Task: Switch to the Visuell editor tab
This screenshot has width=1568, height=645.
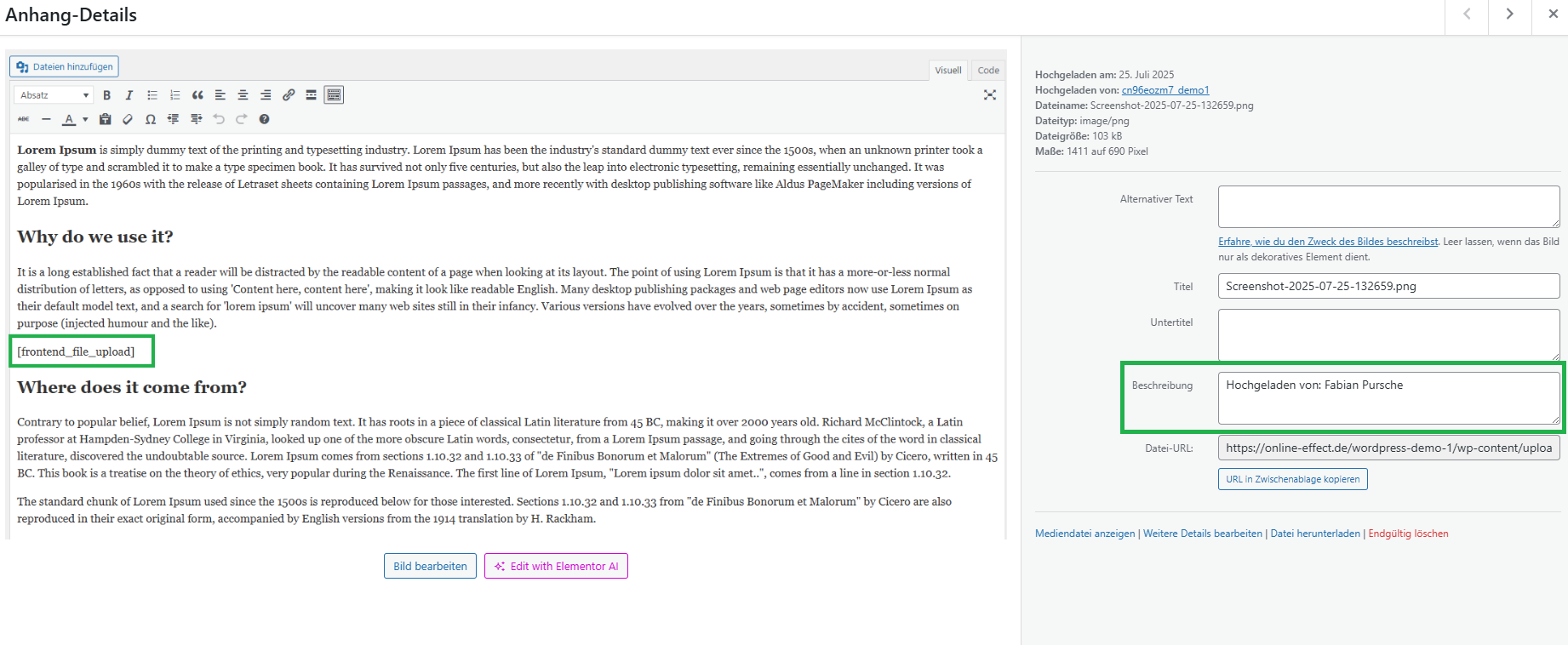Action: click(x=948, y=70)
